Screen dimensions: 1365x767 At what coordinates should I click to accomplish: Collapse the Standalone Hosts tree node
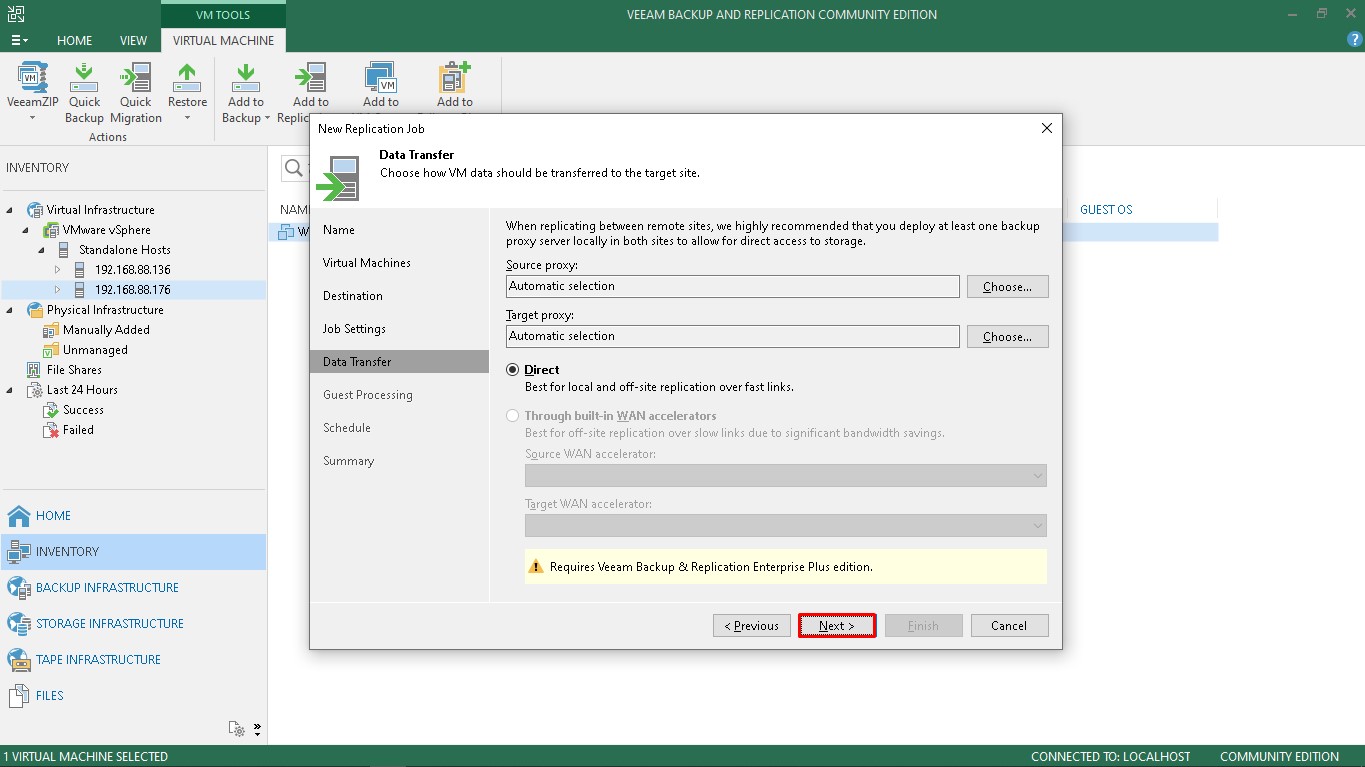pos(43,250)
